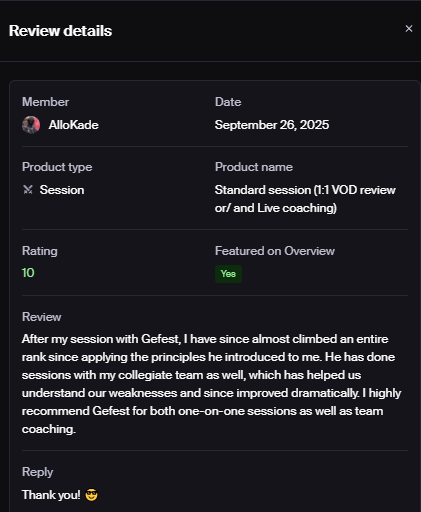The image size is (421, 512).
Task: Click the crossed swords Session icon
Action: (28, 190)
